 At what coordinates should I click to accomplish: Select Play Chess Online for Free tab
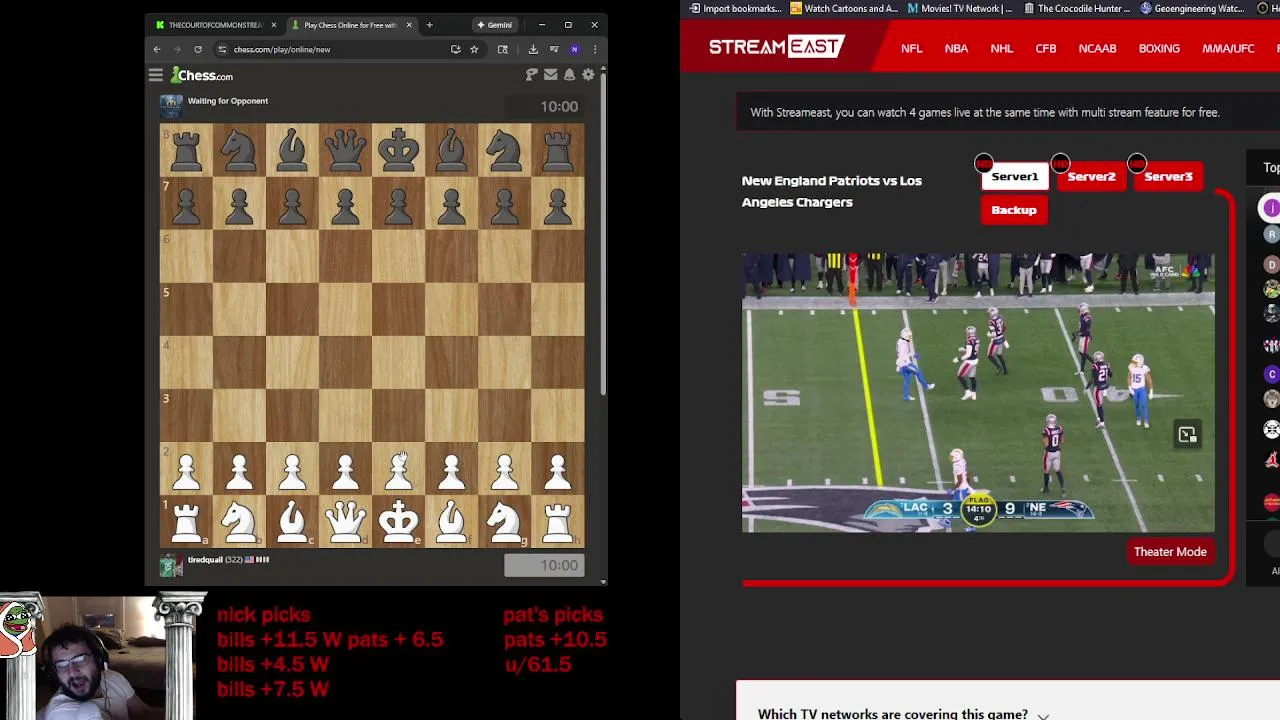pyautogui.click(x=350, y=25)
